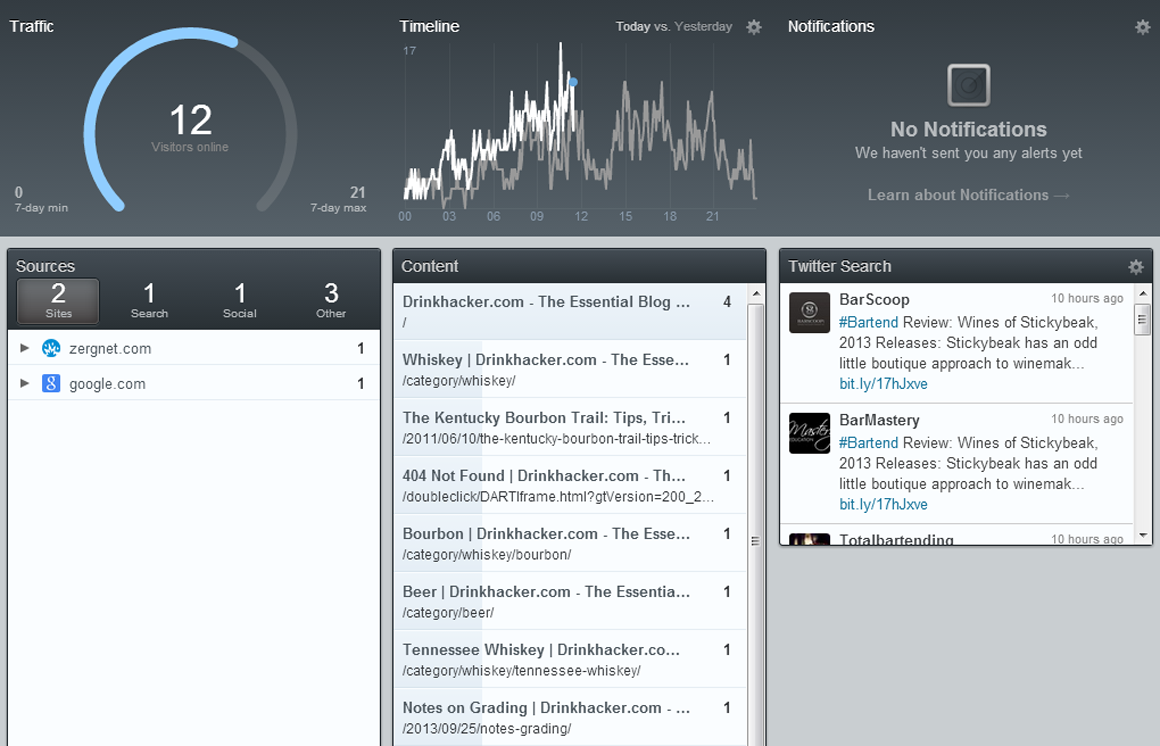
Task: Click the blue current-time marker on Timeline
Action: click(573, 82)
